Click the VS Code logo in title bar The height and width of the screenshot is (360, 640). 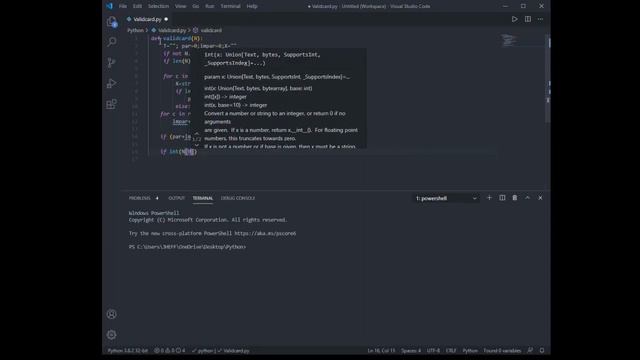click(109, 6)
